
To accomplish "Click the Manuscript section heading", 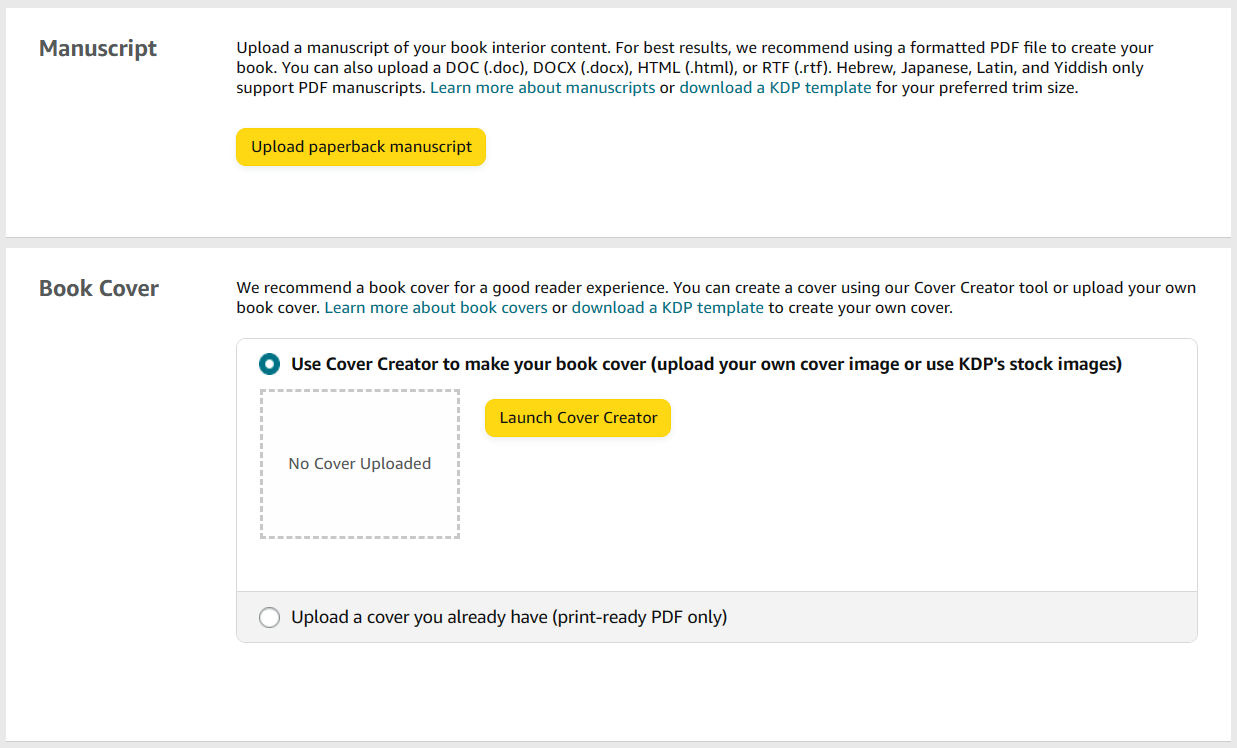I will click(98, 48).
